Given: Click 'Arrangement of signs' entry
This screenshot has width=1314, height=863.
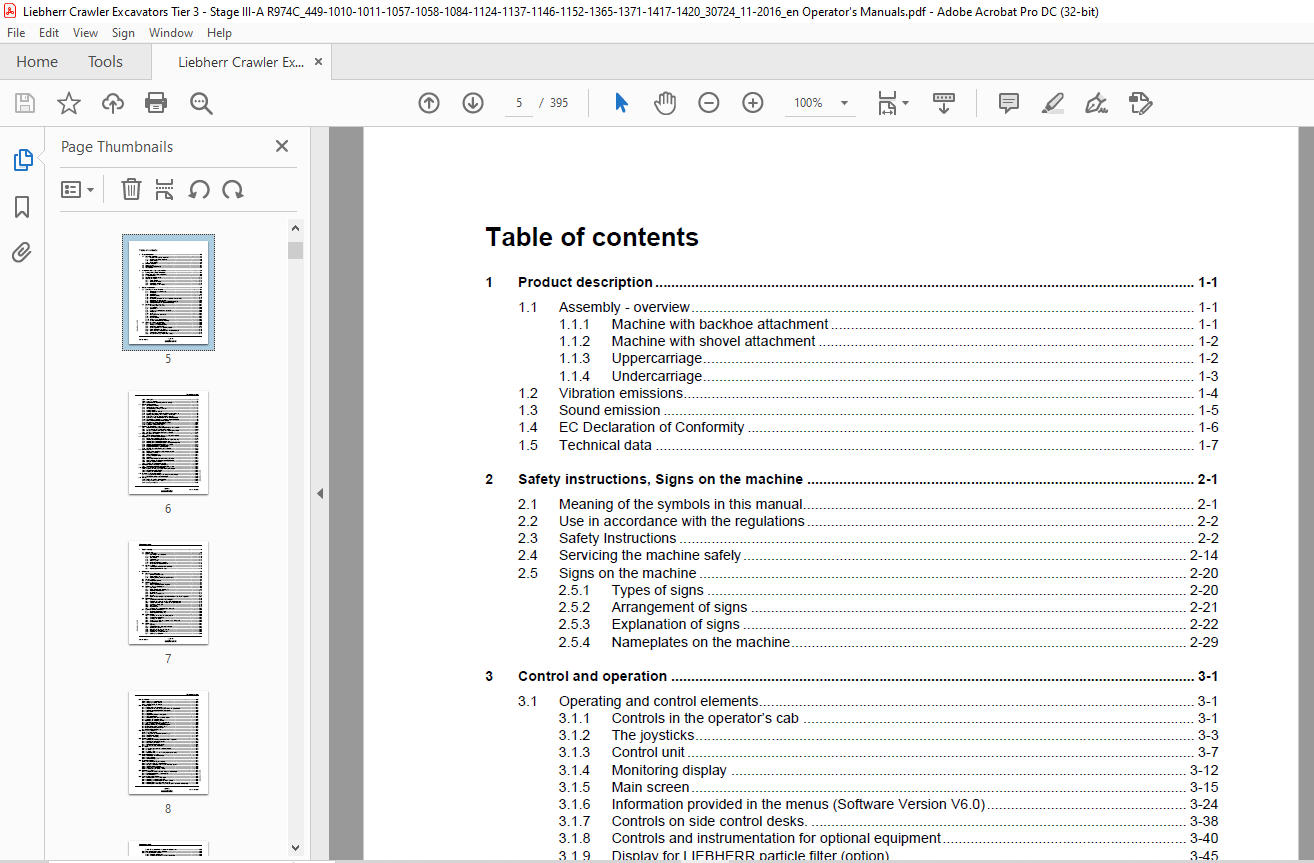Looking at the screenshot, I should tap(679, 607).
